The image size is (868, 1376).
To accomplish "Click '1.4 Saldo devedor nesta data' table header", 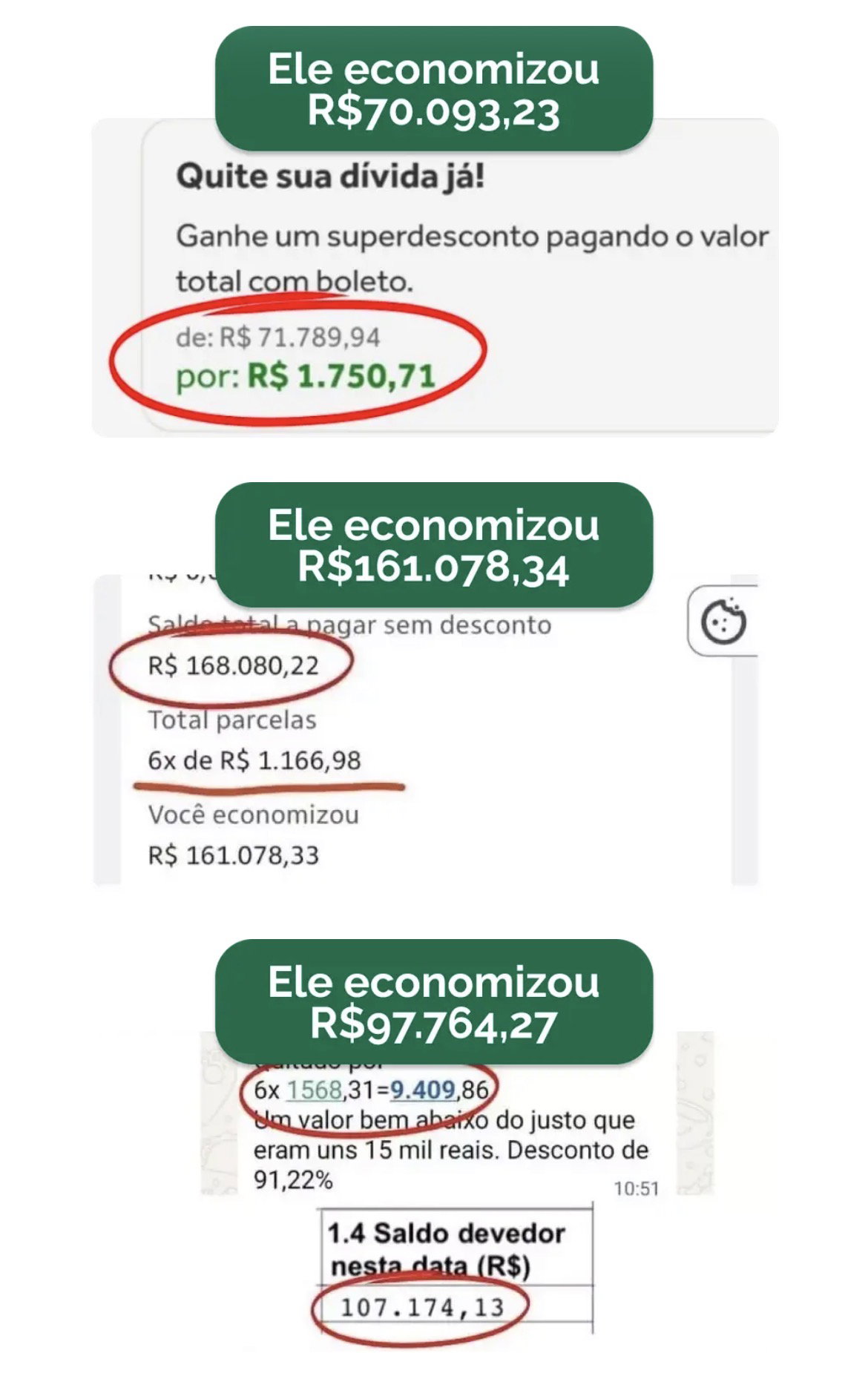I will click(x=447, y=1248).
